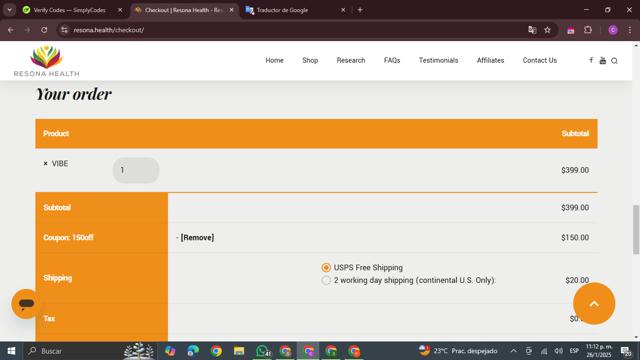Open a new browser tab
Screen dimensions: 640x360
tap(360, 10)
